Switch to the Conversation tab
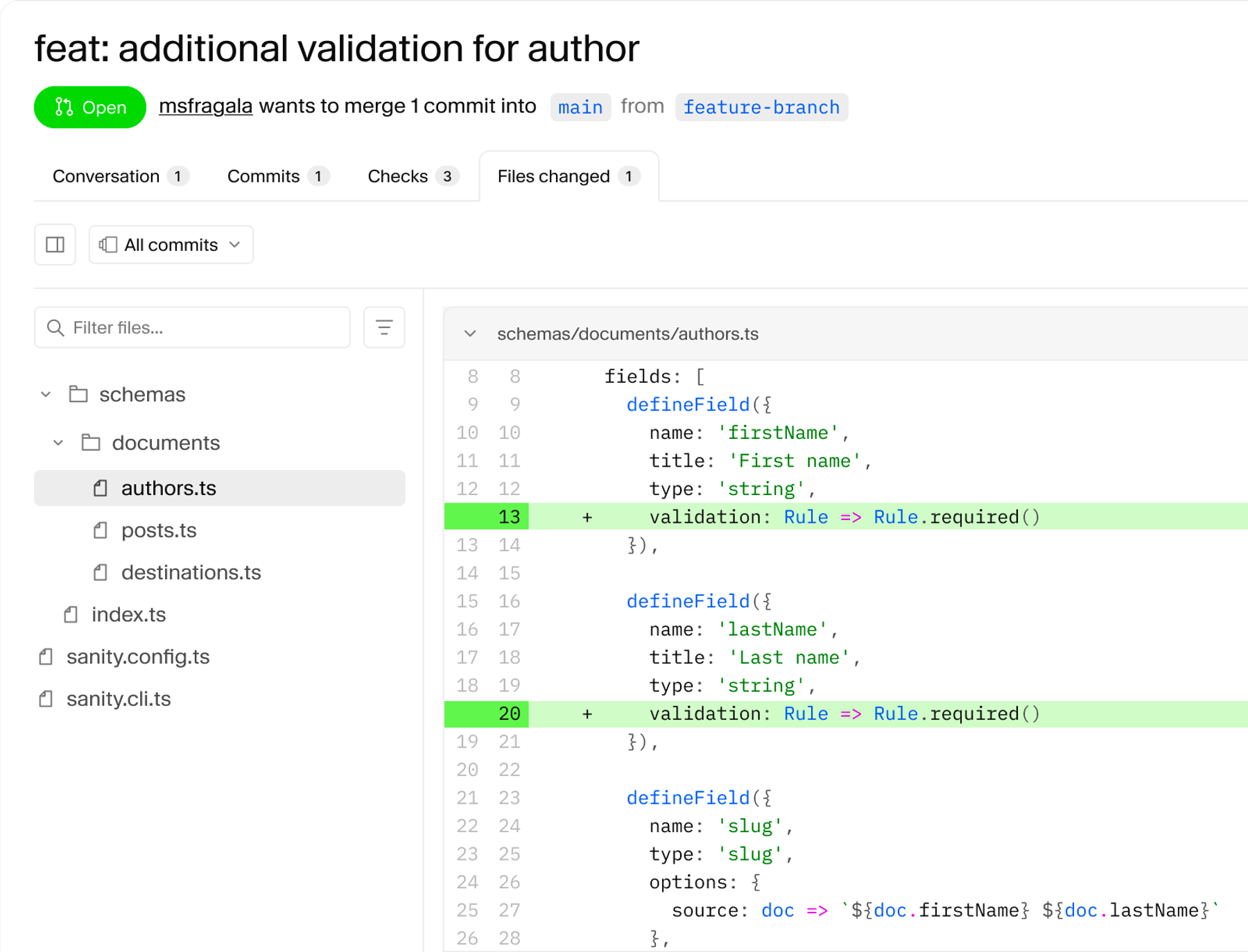Screen dimensions: 1248x952 pyautogui.click(x=121, y=176)
